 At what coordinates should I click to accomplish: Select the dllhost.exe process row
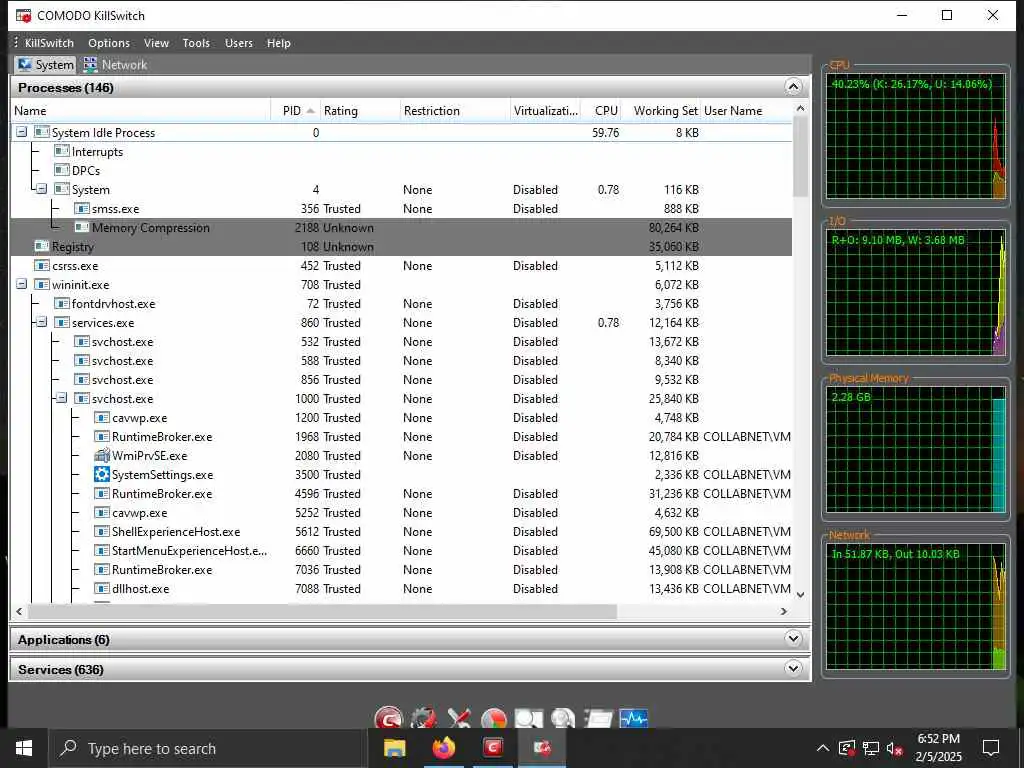(x=401, y=588)
